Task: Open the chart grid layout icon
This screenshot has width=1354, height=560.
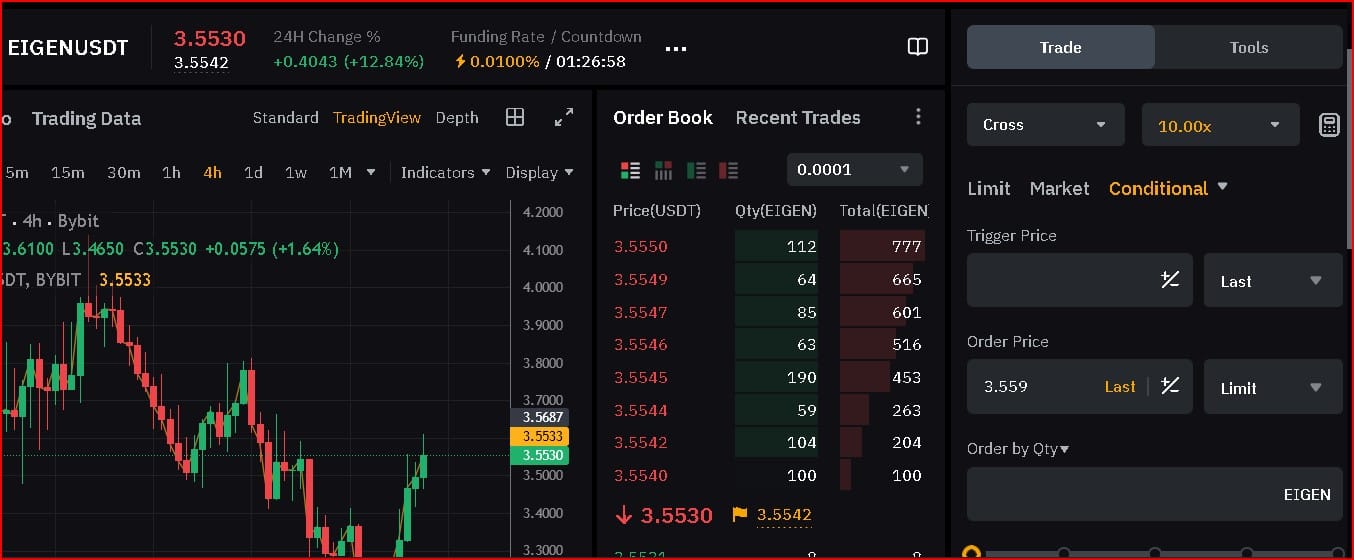Action: click(515, 117)
